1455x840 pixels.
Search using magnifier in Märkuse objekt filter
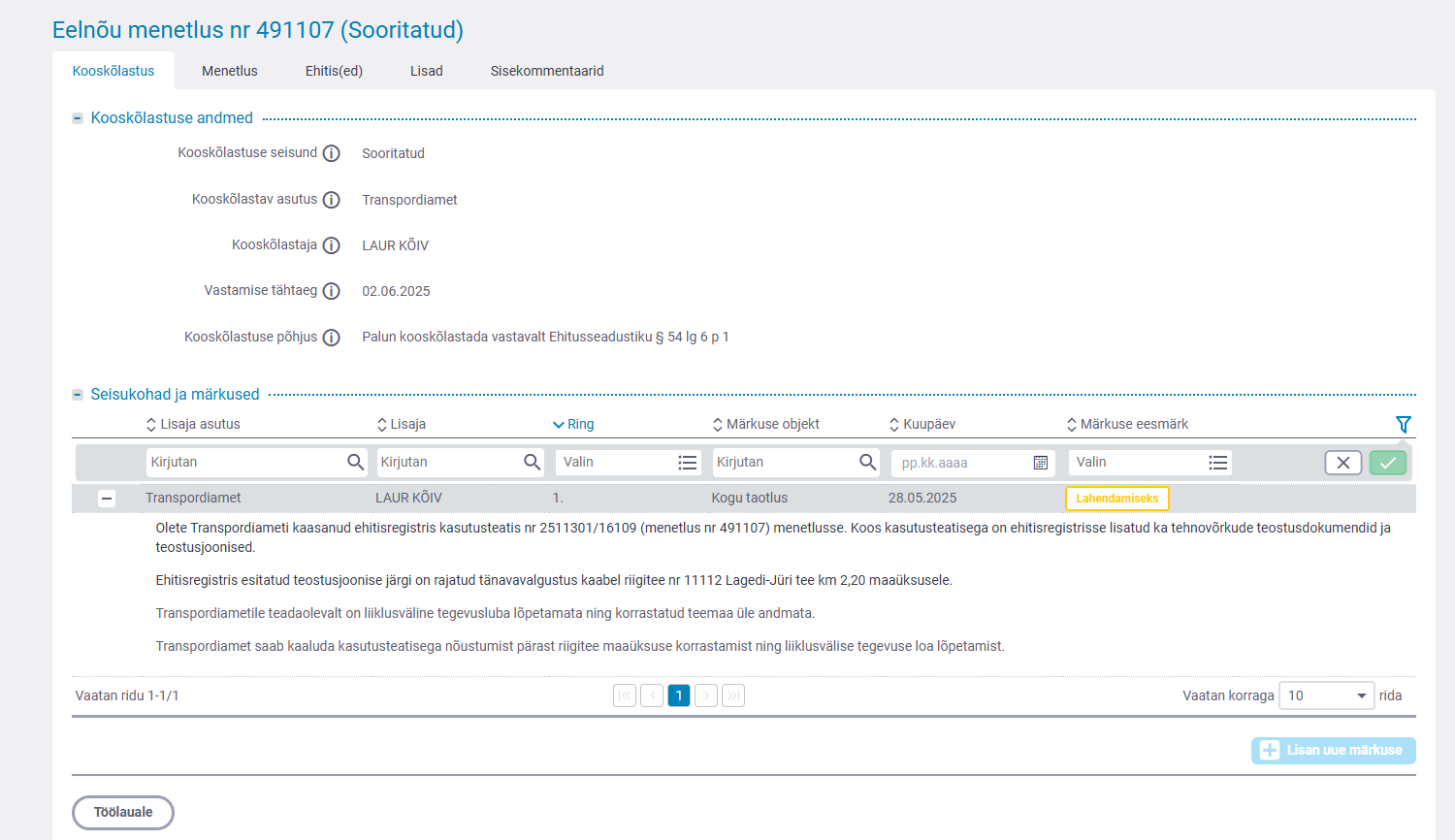[x=868, y=463]
